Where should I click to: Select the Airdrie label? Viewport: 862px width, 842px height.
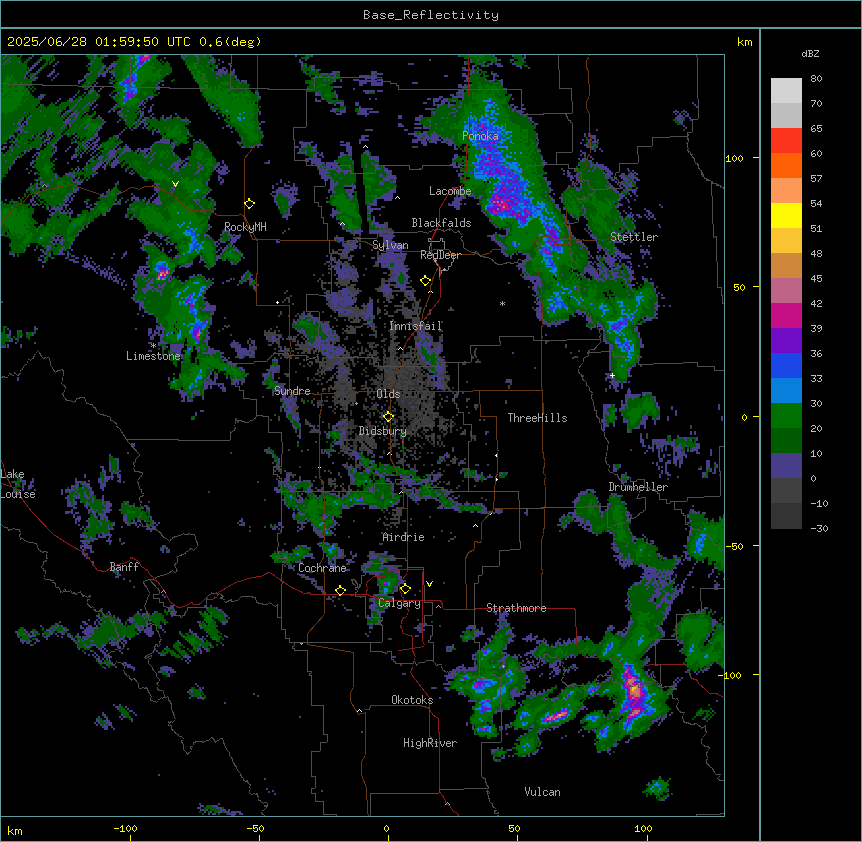(x=403, y=537)
